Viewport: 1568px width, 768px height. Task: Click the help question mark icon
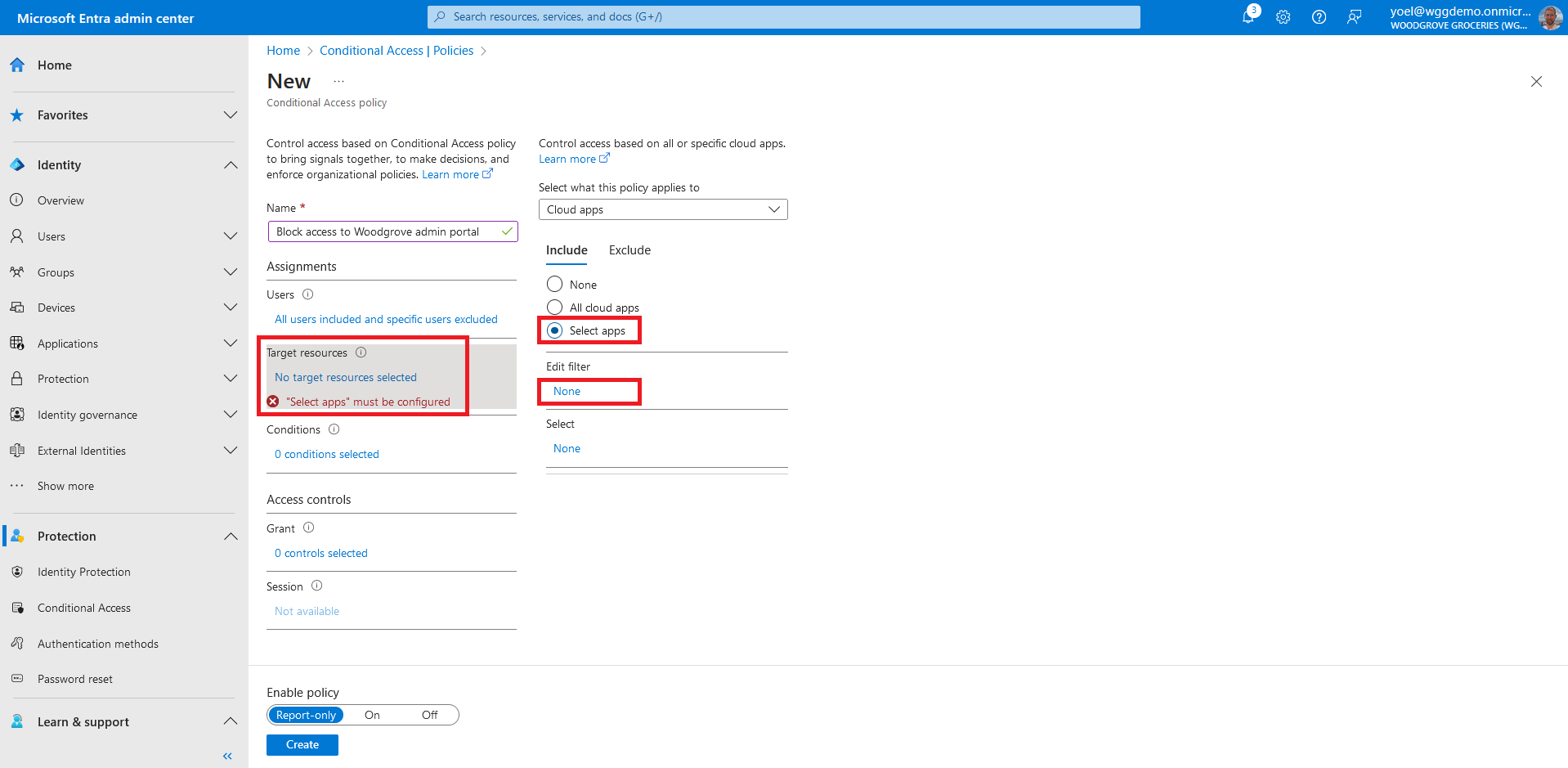tap(1319, 17)
